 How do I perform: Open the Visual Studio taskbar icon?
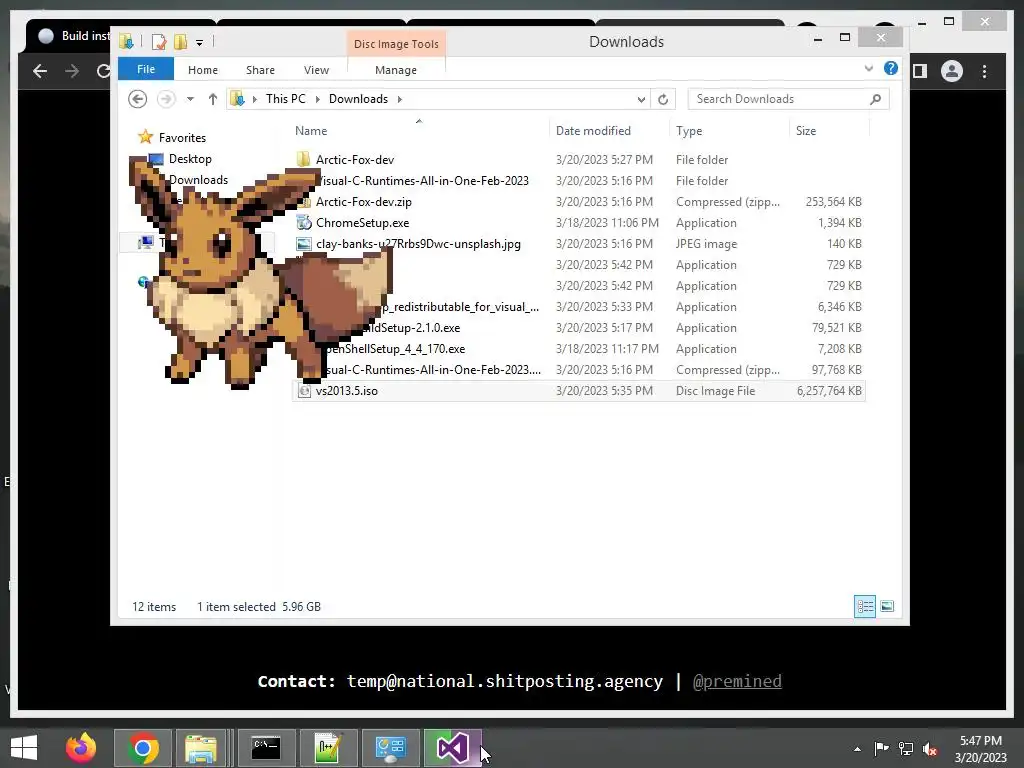click(x=453, y=748)
